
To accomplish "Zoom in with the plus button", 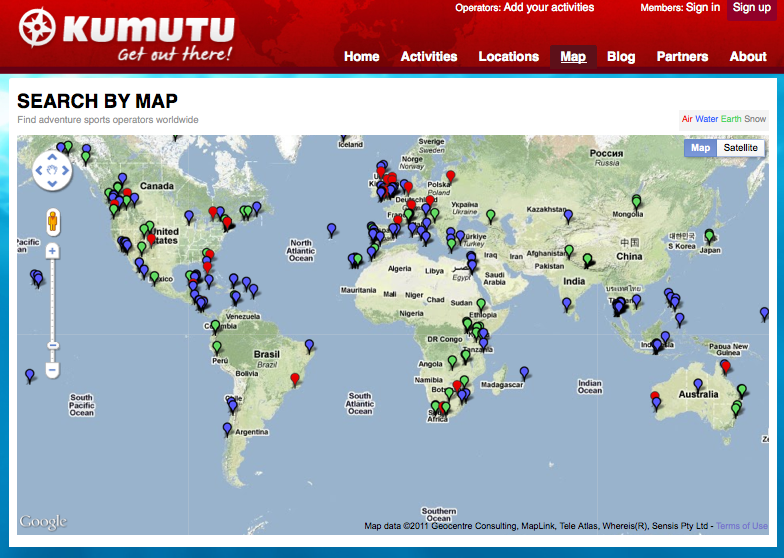I will pyautogui.click(x=52, y=250).
